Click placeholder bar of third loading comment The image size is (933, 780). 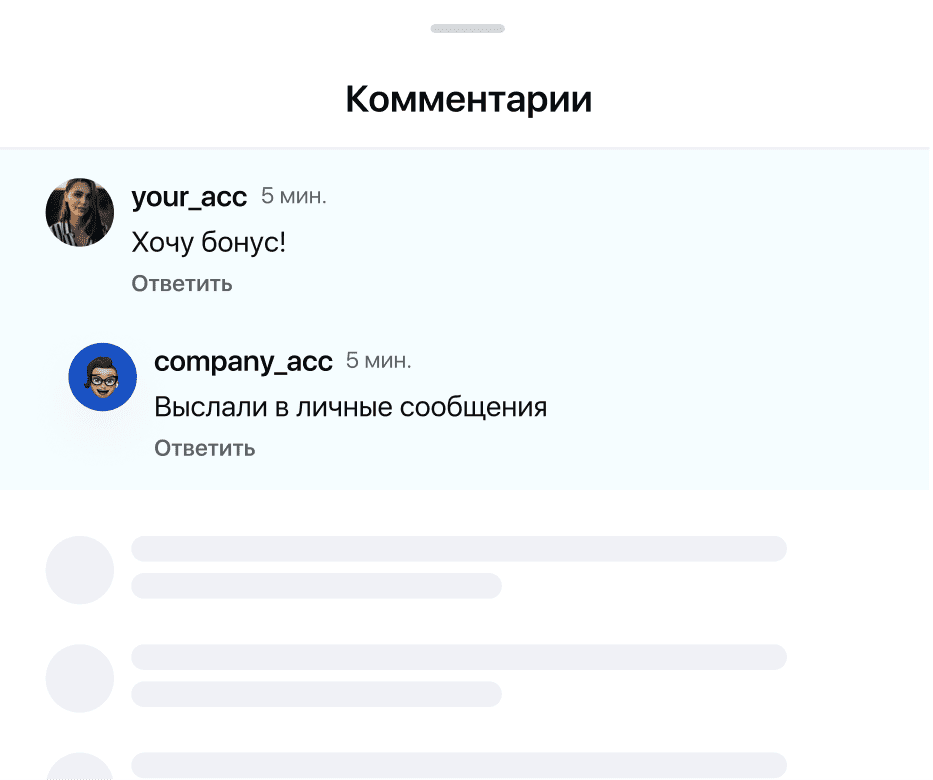tap(459, 765)
